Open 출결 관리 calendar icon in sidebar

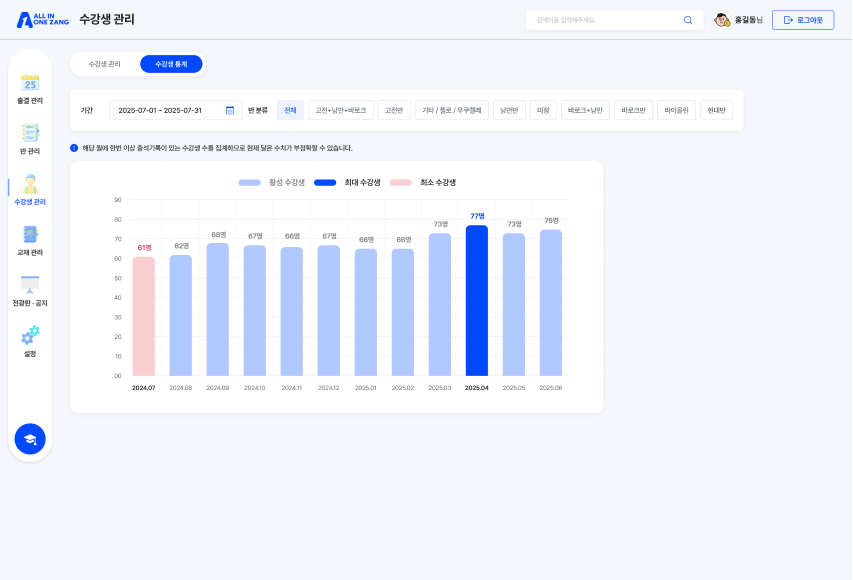coord(30,83)
